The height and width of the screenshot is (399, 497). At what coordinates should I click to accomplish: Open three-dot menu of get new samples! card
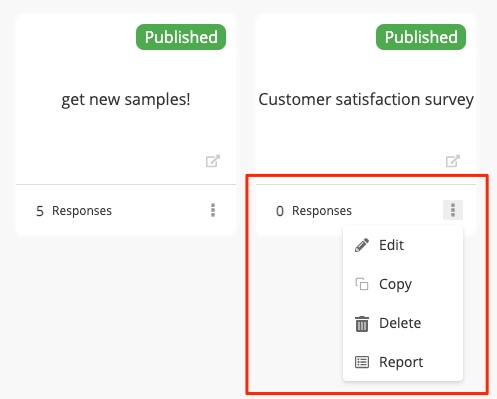[213, 210]
